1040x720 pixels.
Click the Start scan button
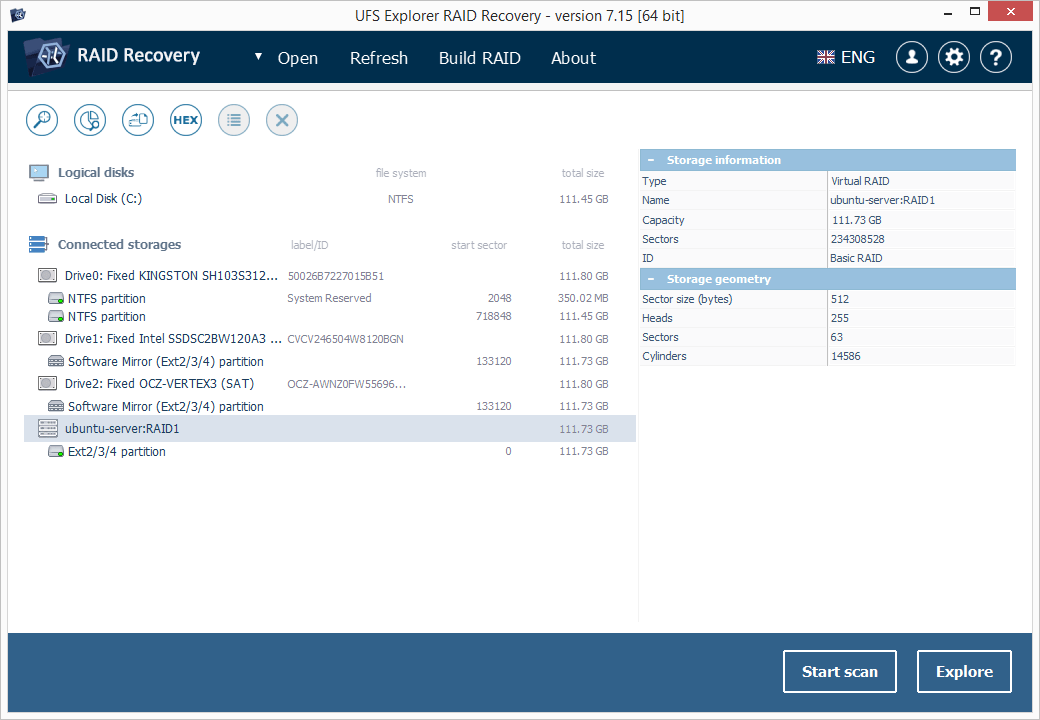point(840,672)
